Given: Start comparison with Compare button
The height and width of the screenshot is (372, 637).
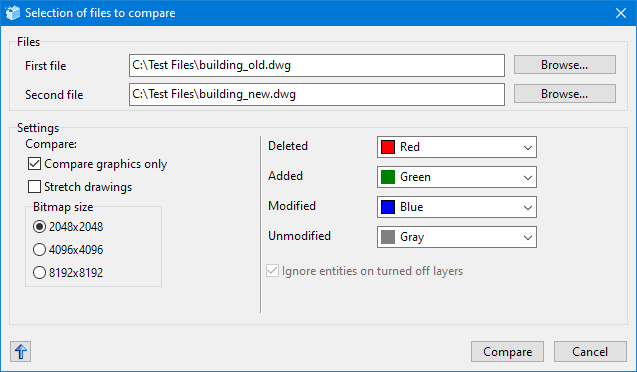Looking at the screenshot, I should pyautogui.click(x=507, y=352).
